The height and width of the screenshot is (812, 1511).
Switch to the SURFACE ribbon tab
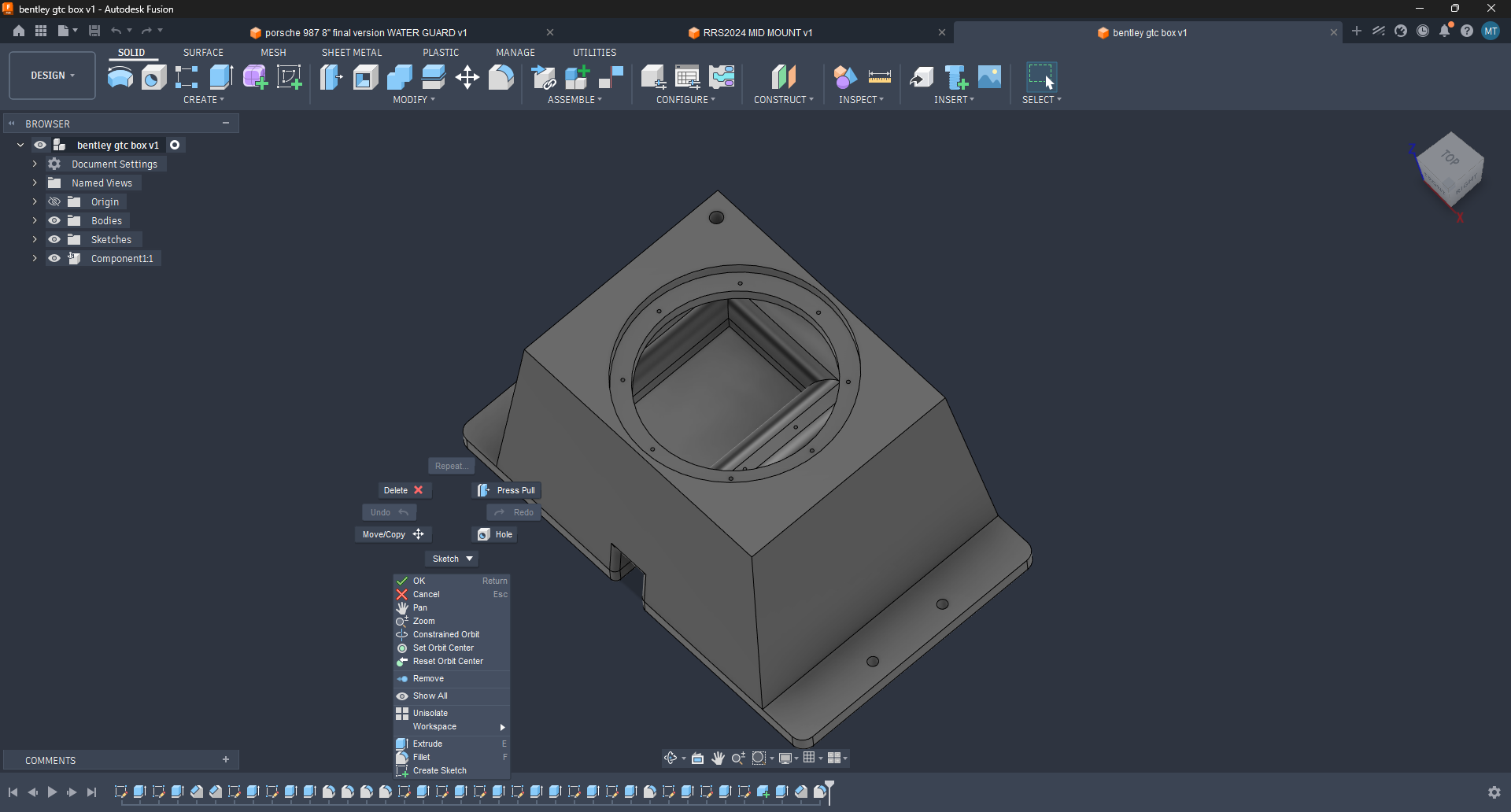click(203, 53)
